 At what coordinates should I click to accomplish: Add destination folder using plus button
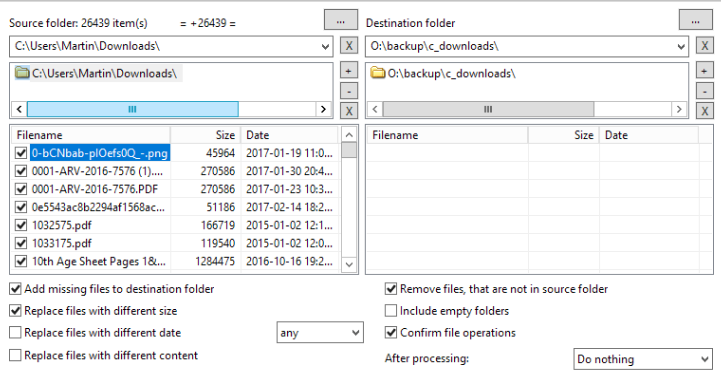click(704, 71)
